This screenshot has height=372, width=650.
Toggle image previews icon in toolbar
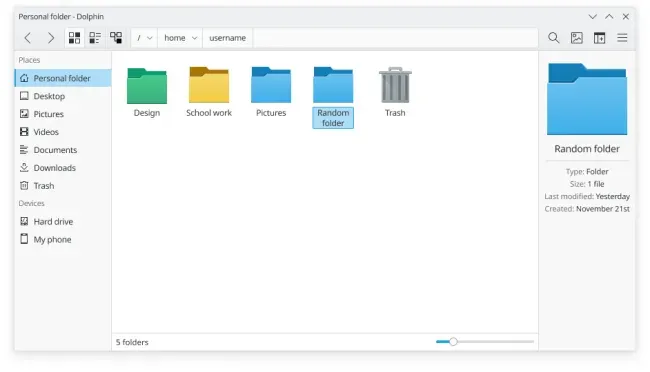click(x=577, y=38)
